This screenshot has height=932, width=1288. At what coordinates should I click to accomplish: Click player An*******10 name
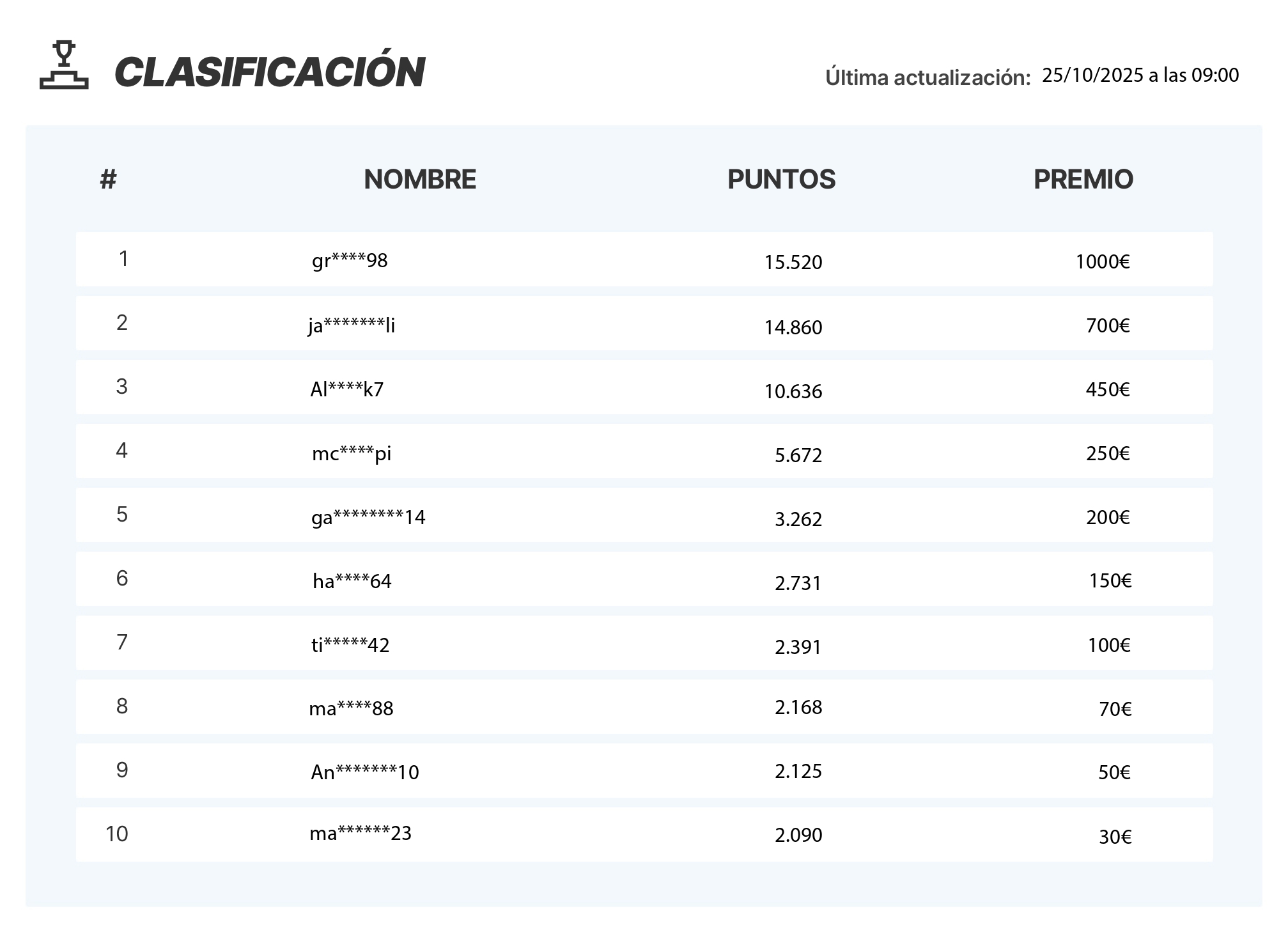click(365, 772)
